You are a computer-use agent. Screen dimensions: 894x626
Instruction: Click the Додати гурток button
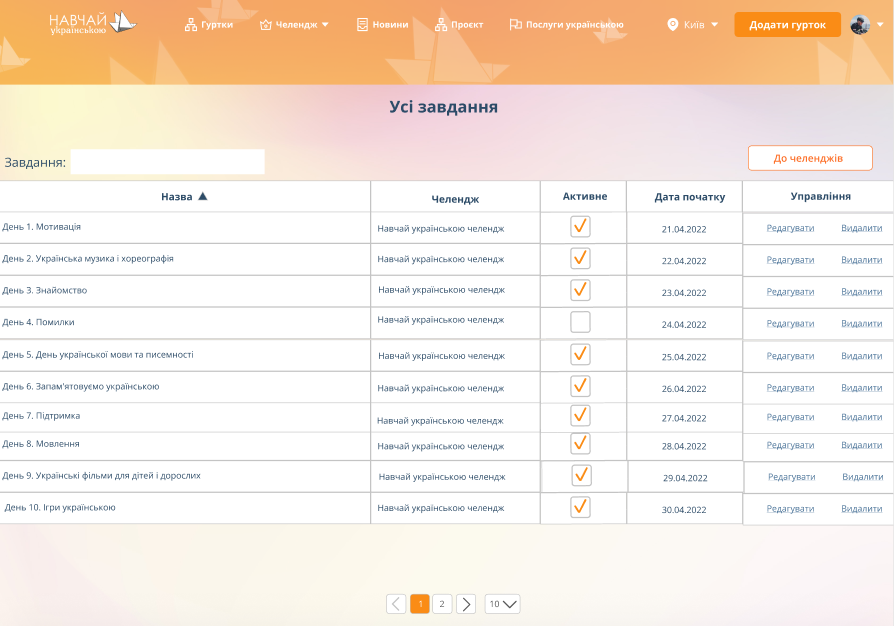point(787,25)
